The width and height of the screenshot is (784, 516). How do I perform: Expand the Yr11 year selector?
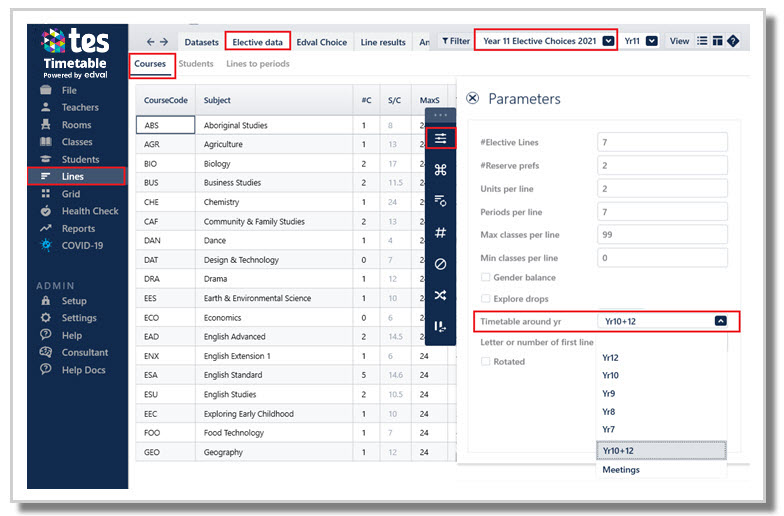coord(652,41)
